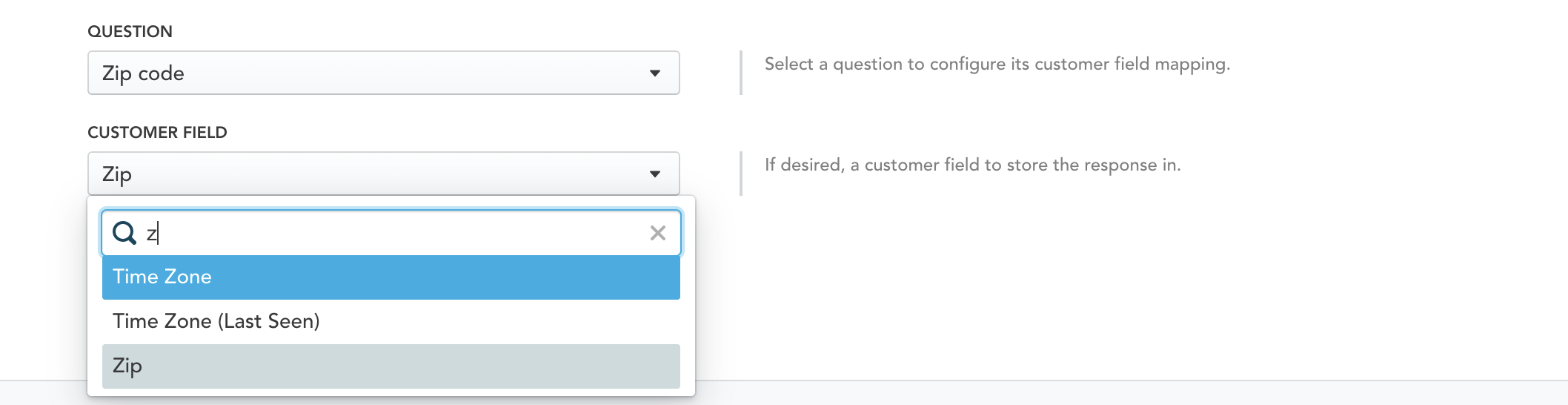Screen dimensions: 1568x405
Task: Focus the dropdown search input field
Action: [x=393, y=233]
